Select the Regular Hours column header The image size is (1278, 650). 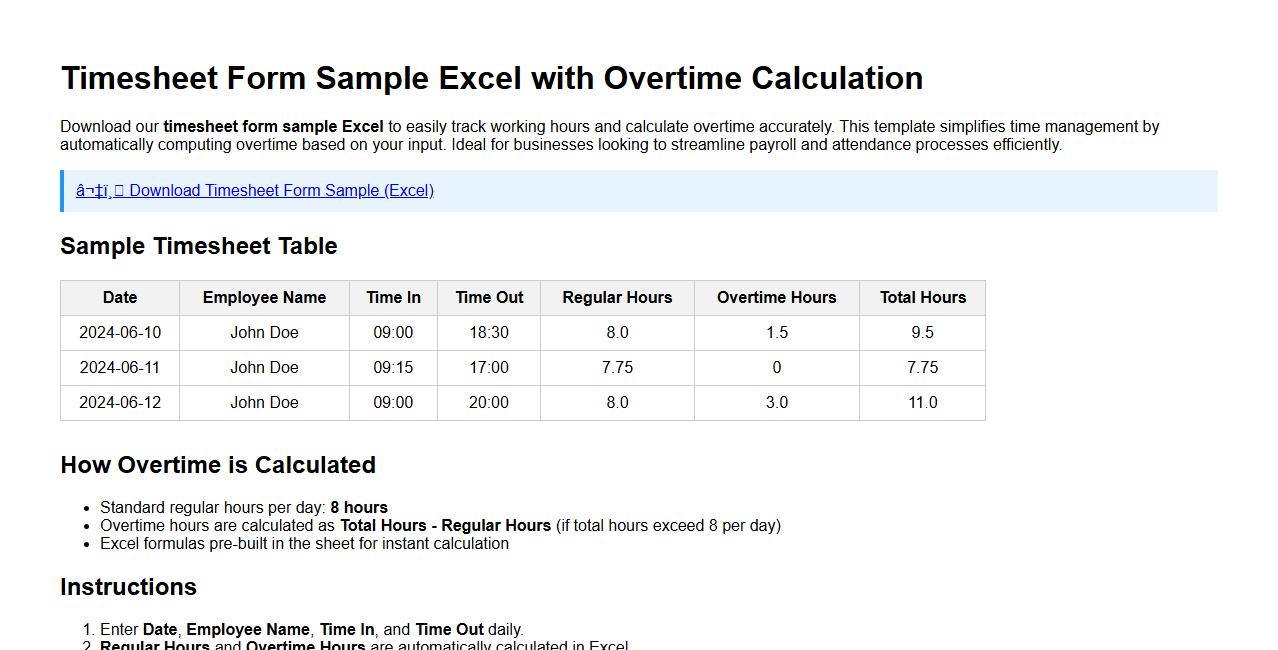(616, 297)
